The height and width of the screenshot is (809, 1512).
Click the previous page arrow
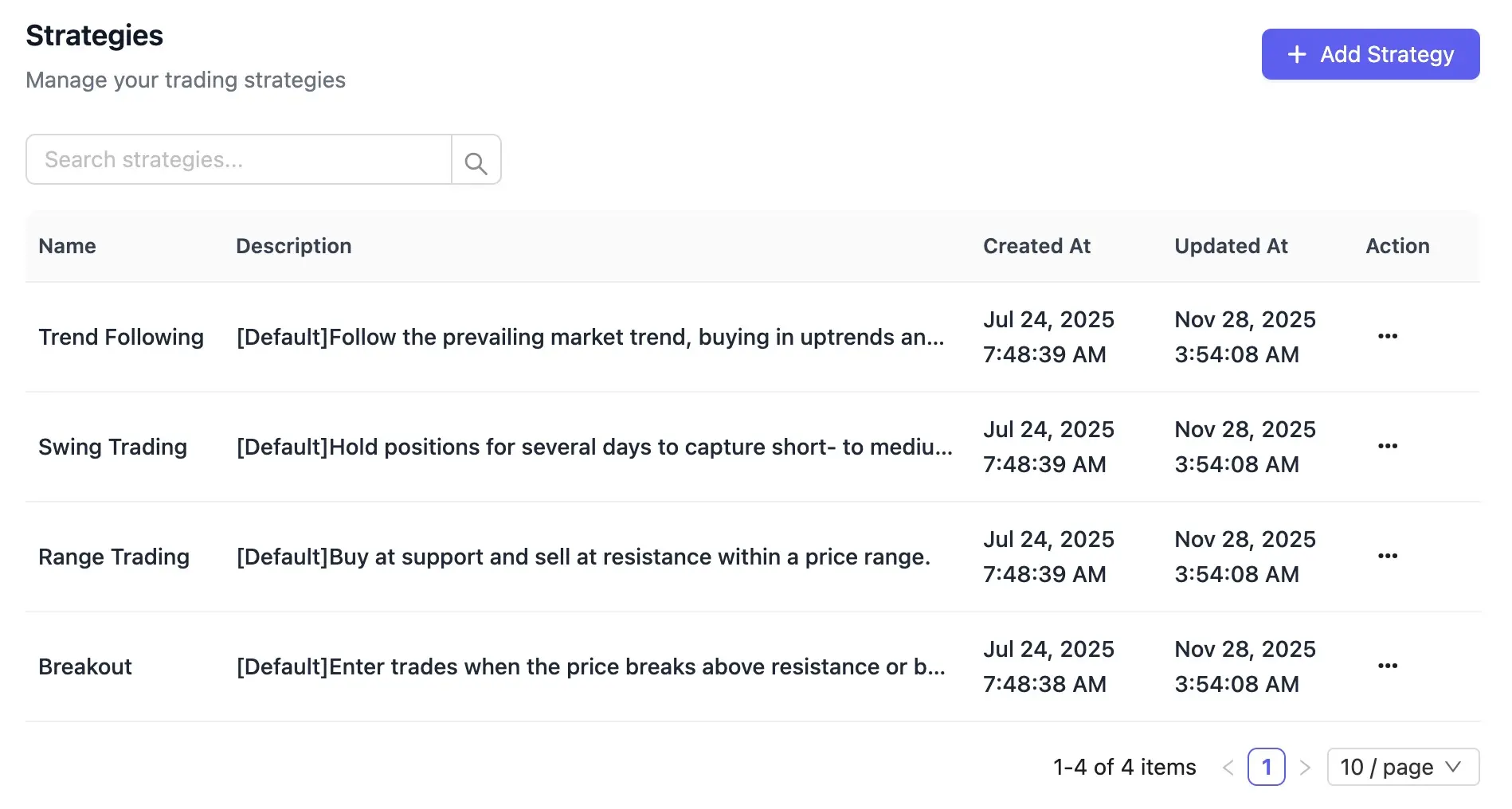pyautogui.click(x=1227, y=767)
